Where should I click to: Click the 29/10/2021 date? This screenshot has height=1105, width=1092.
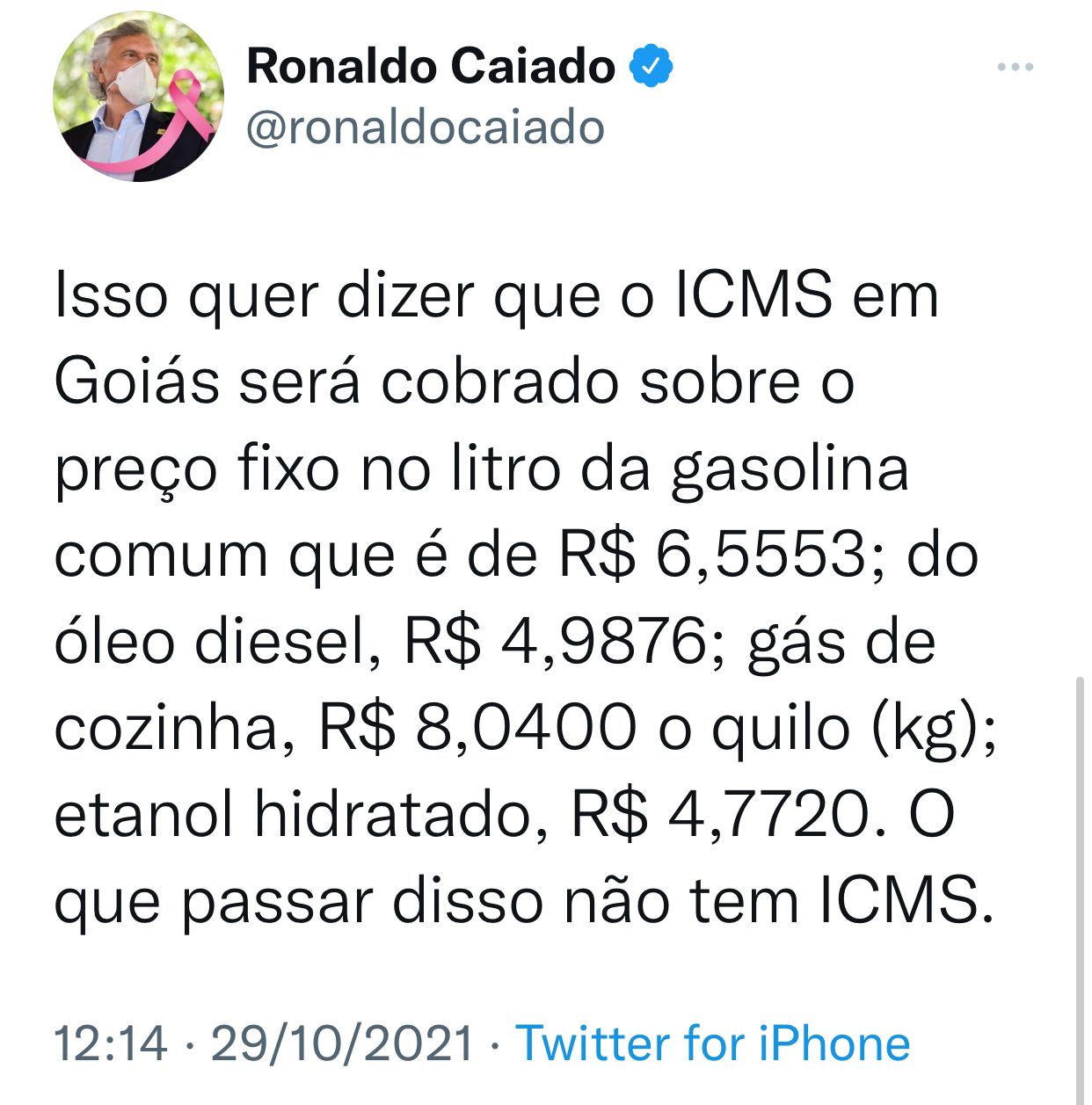tap(343, 1043)
